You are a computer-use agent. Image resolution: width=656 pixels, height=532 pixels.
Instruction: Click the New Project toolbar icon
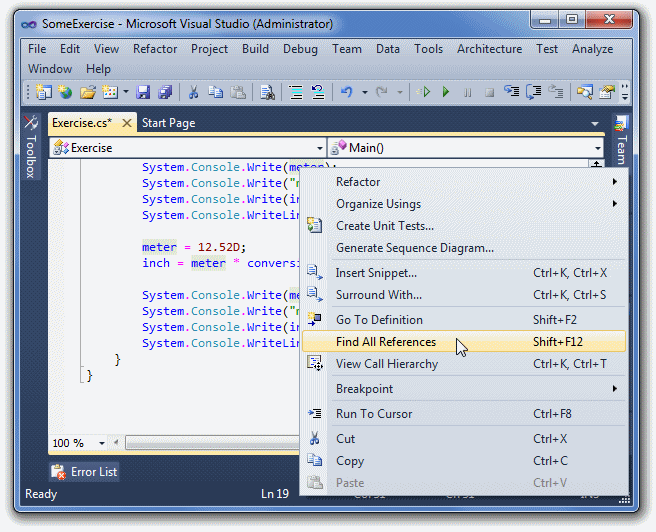(44, 92)
